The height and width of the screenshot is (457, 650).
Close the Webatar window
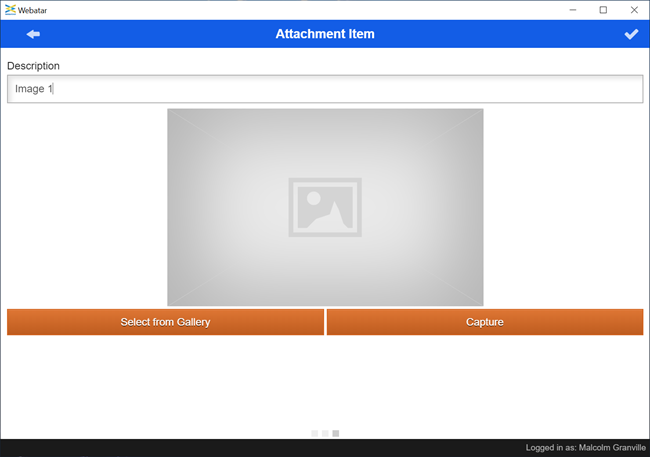pyautogui.click(x=633, y=10)
